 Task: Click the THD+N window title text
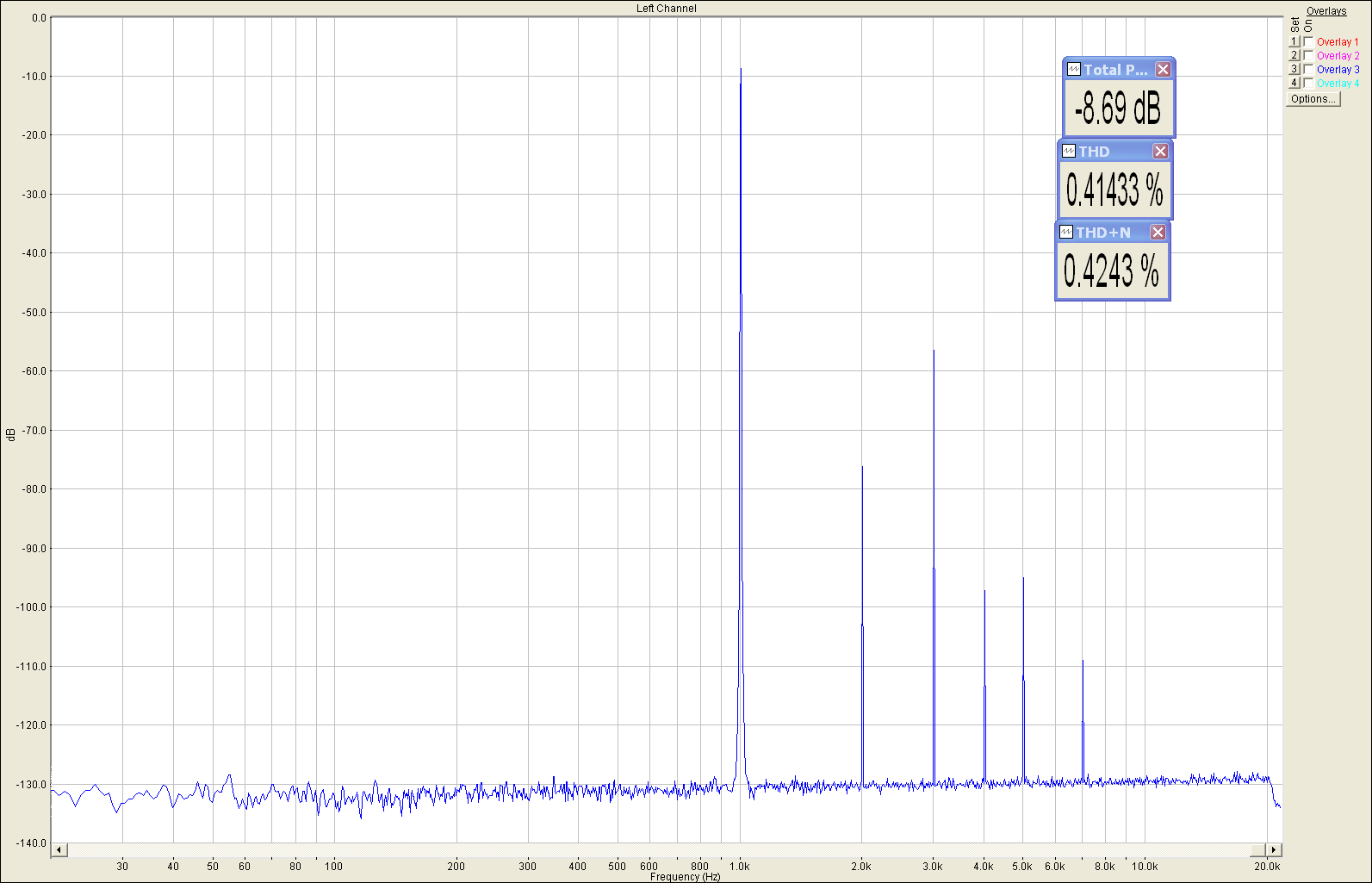[1103, 233]
